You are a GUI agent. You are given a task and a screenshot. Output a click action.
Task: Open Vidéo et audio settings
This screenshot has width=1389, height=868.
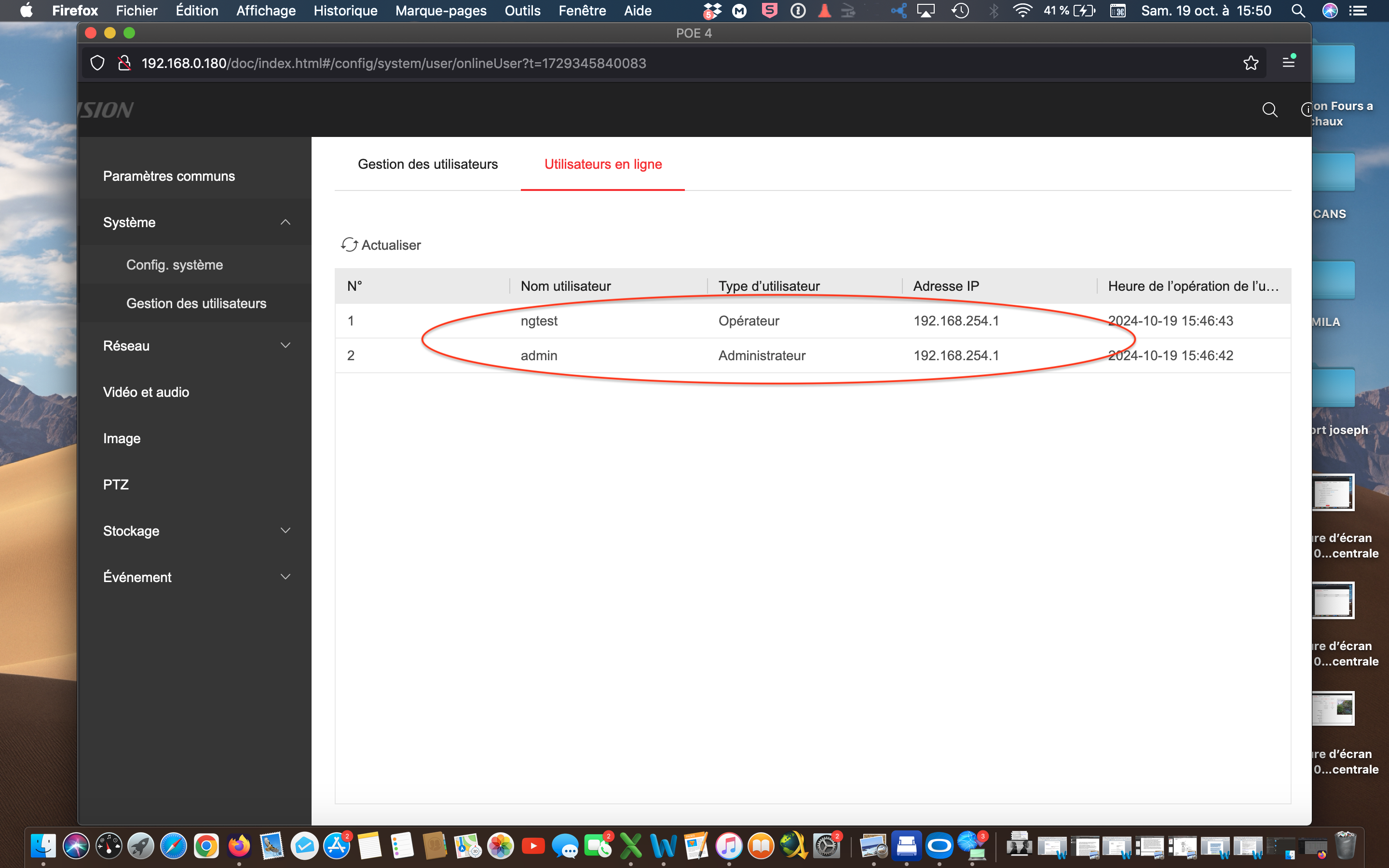(146, 392)
